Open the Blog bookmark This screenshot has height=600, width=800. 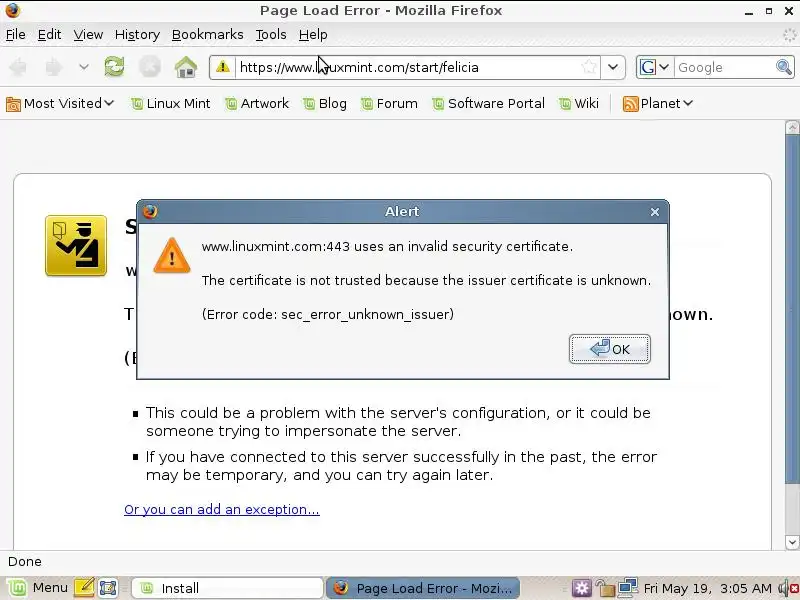[324, 104]
